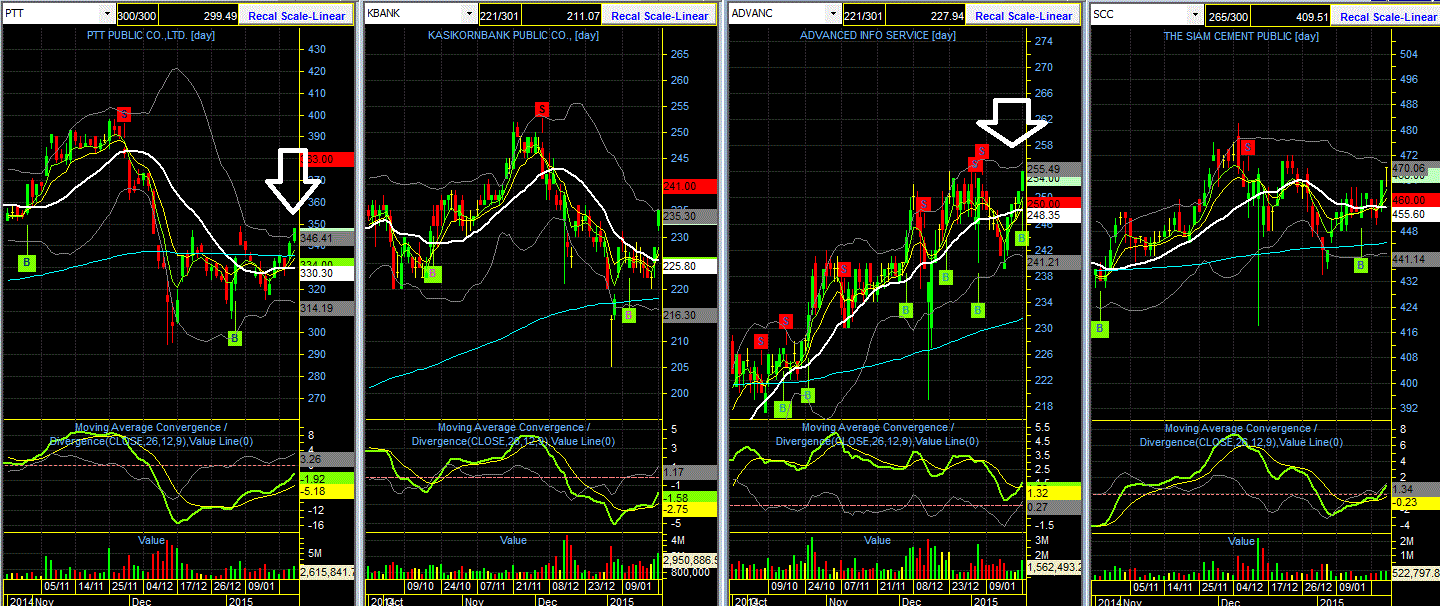Click Recal Scale-Linear on the KBANK chart

pyautogui.click(x=660, y=15)
